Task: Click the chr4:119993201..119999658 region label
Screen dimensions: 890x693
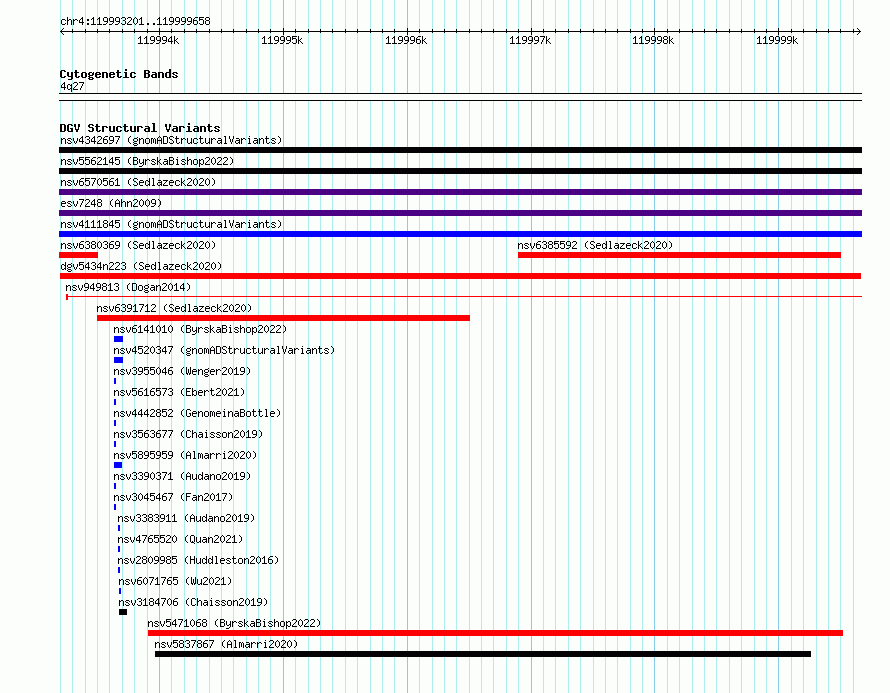Action: click(135, 22)
